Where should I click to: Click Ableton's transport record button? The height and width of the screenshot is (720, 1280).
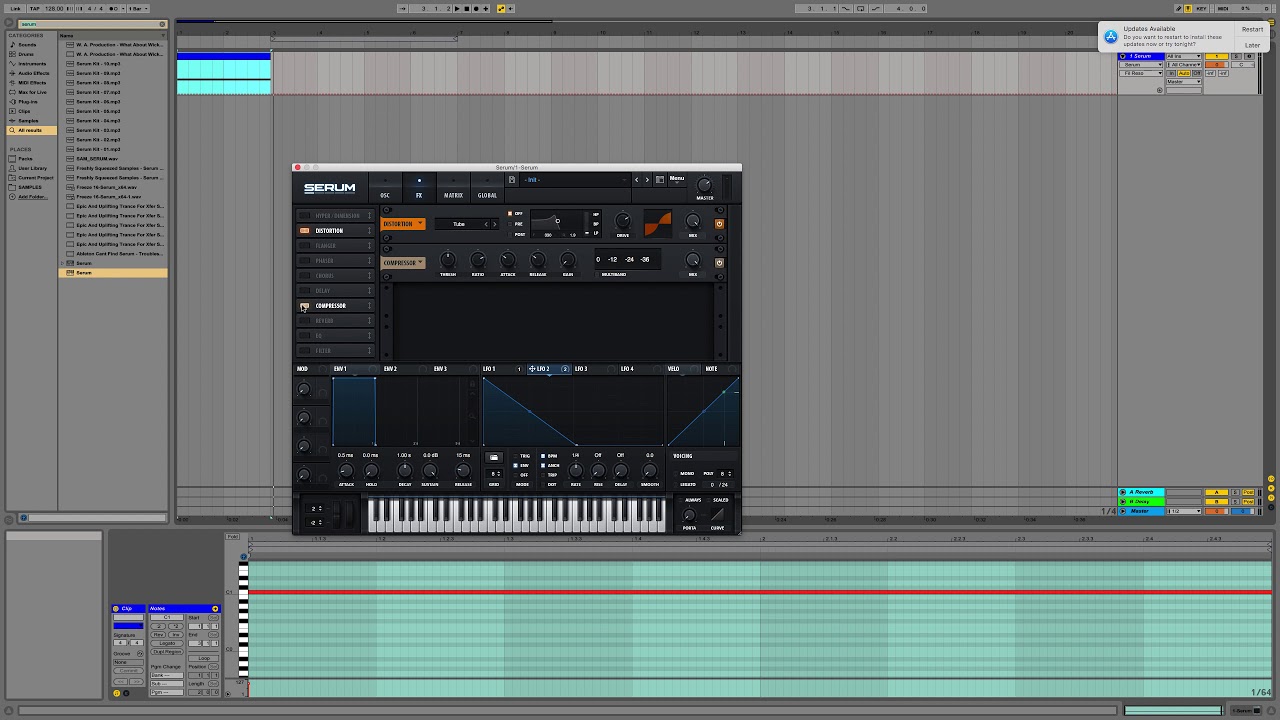[477, 8]
